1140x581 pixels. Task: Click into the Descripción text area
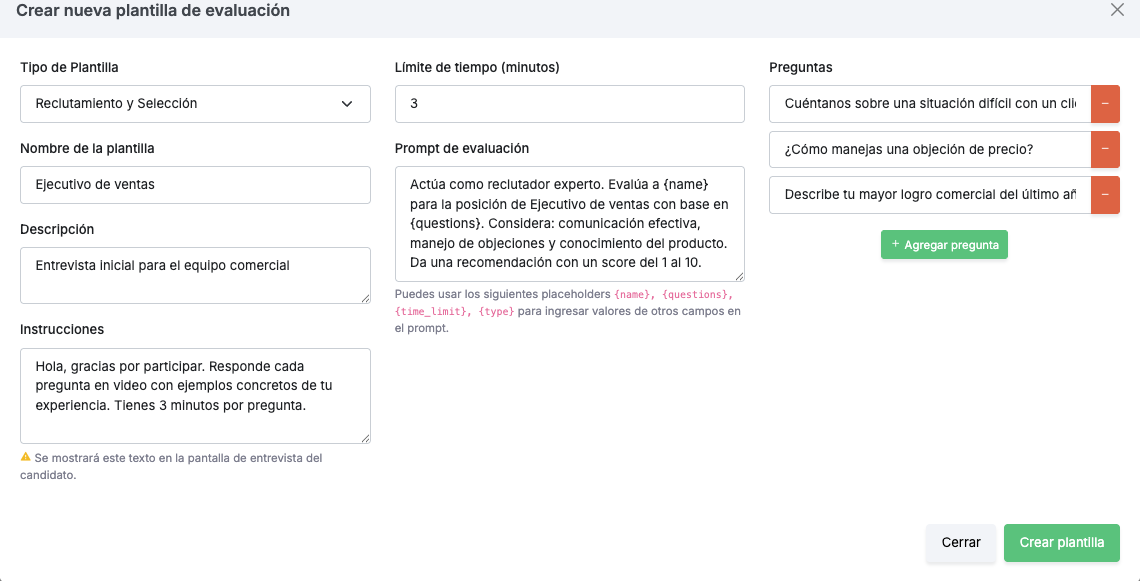coord(196,275)
